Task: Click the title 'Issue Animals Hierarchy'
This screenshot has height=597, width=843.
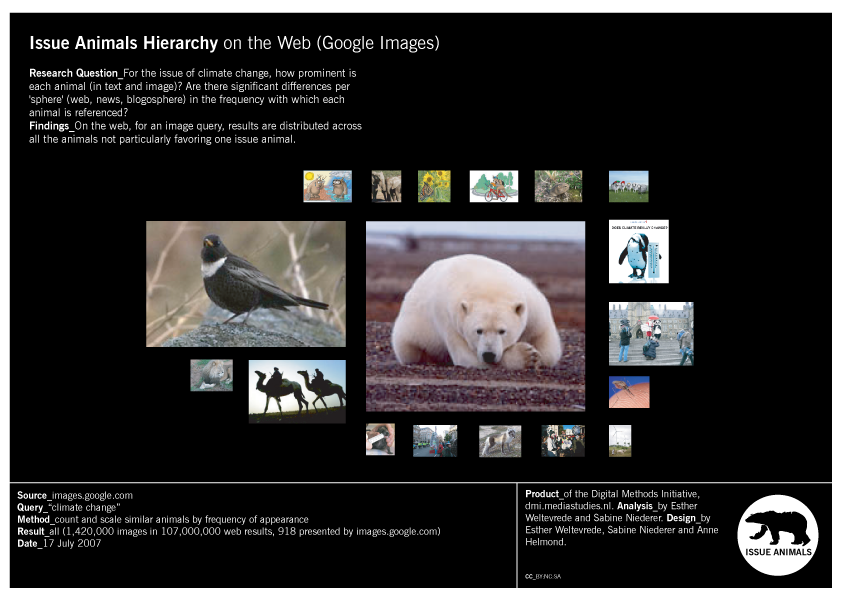Action: coord(124,43)
